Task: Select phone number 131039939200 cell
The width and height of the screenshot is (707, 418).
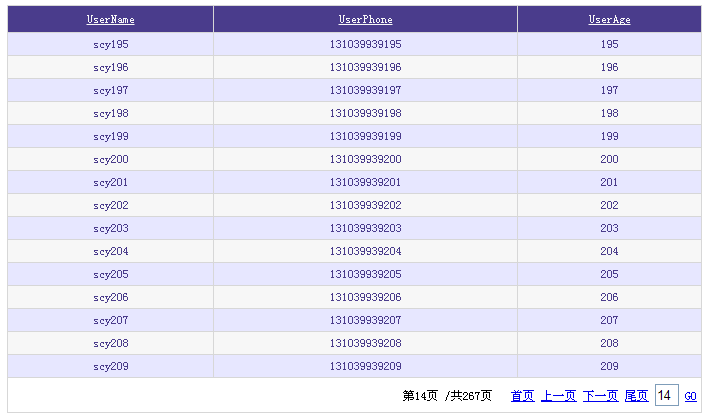Action: [365, 159]
